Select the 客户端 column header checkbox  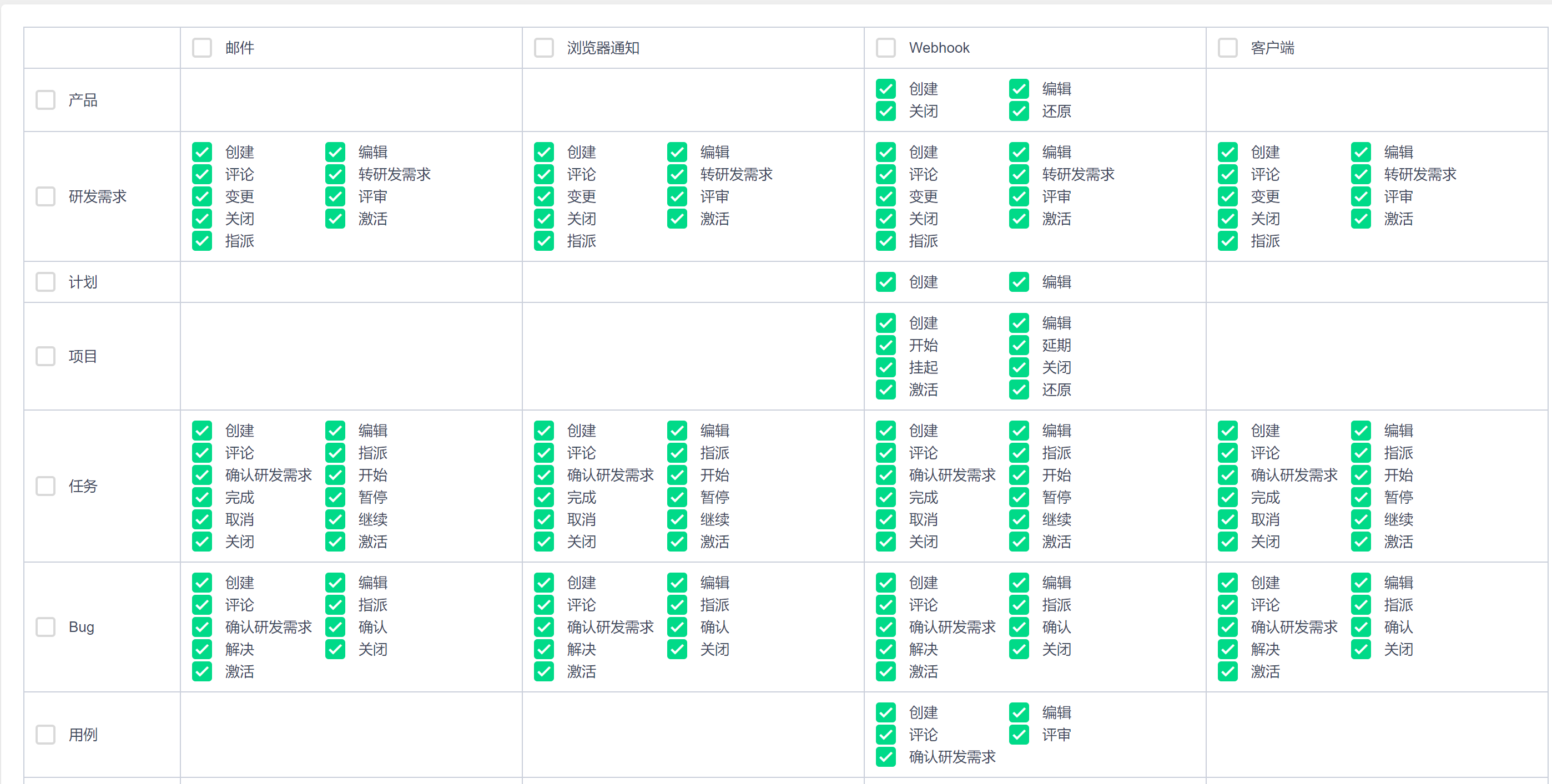click(1227, 48)
